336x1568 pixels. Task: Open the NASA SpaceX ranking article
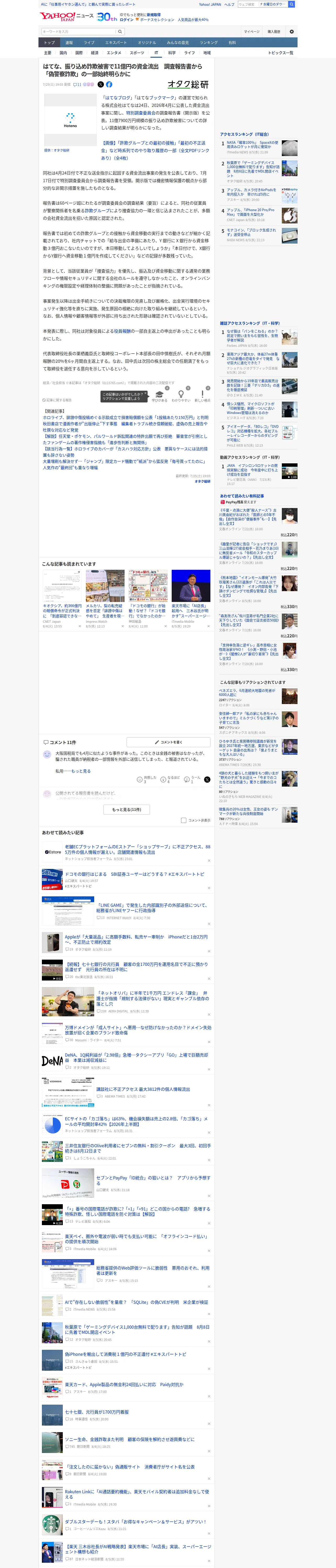(x=259, y=147)
